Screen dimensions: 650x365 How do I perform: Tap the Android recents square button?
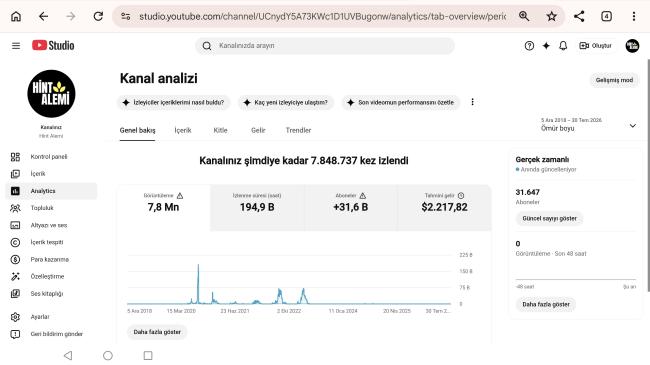148,355
